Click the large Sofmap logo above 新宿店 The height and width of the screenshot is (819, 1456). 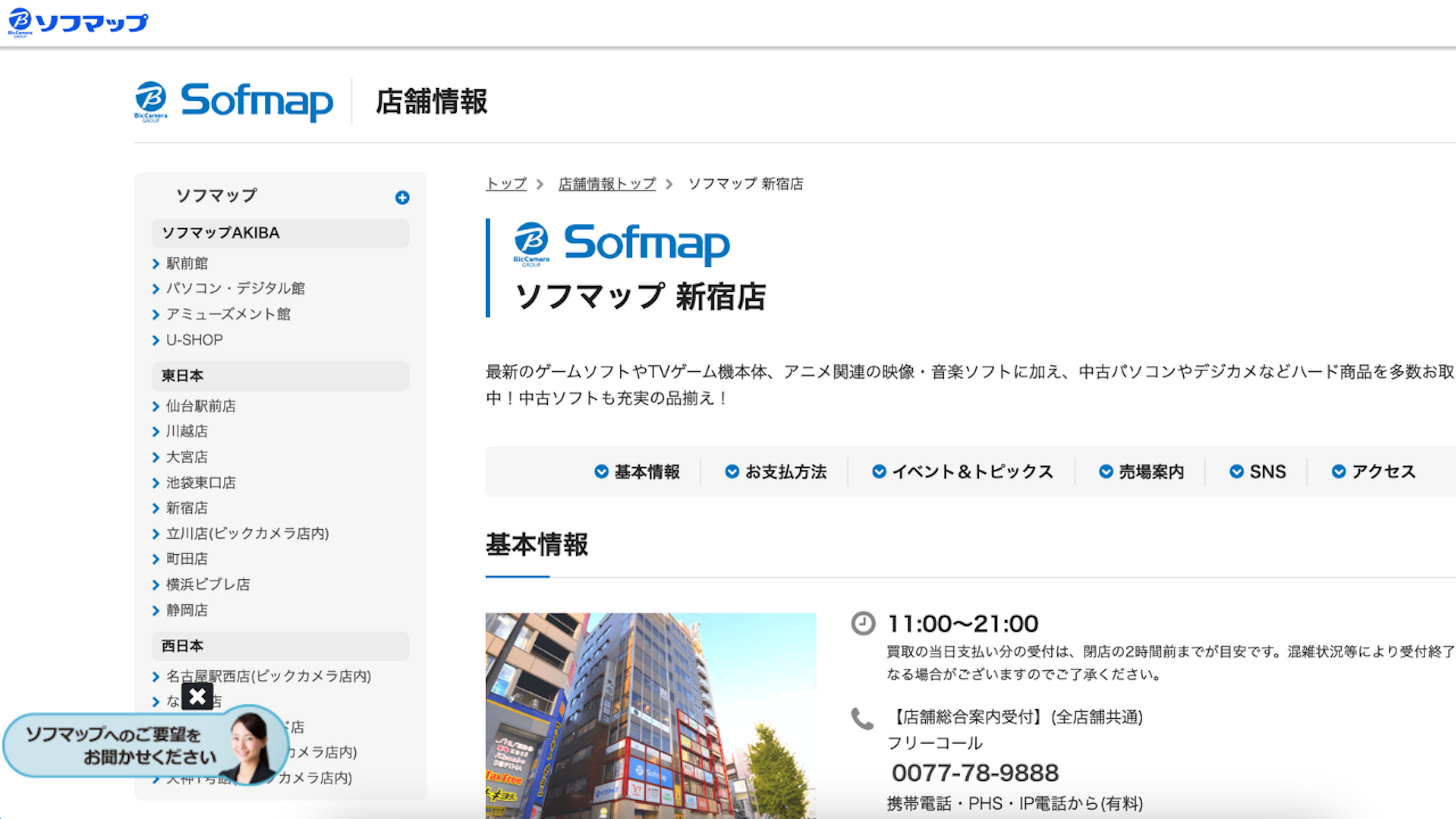click(621, 244)
